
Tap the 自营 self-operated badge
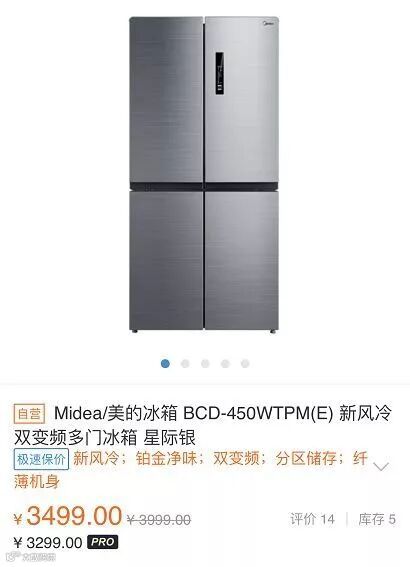(x=29, y=414)
